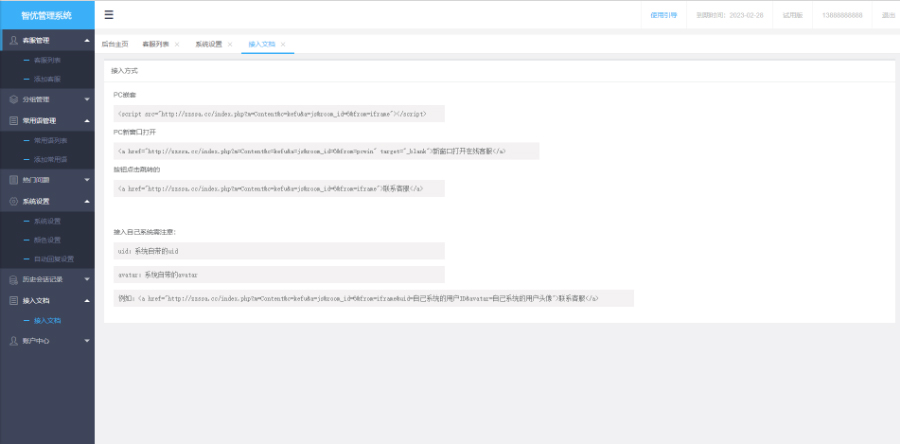Click the expiry date 2023-02-28 text
The height and width of the screenshot is (444, 900).
pyautogui.click(x=746, y=15)
